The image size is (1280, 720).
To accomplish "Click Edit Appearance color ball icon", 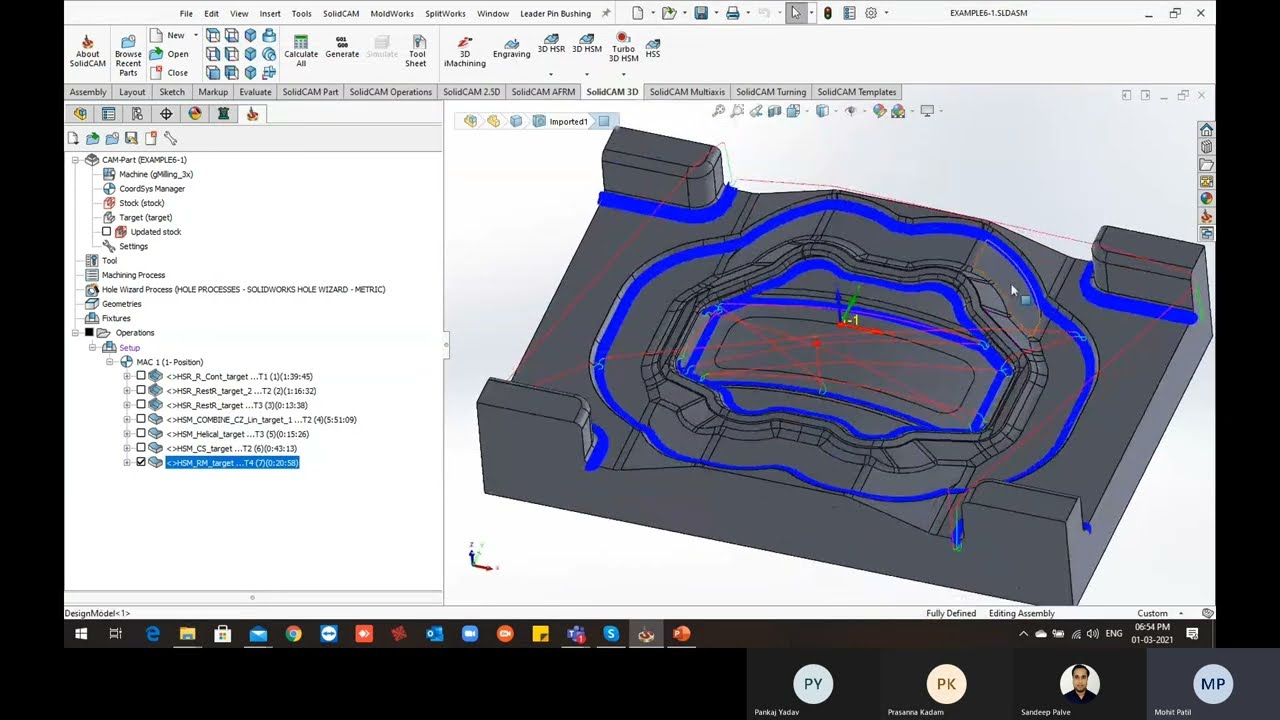I will pyautogui.click(x=879, y=111).
